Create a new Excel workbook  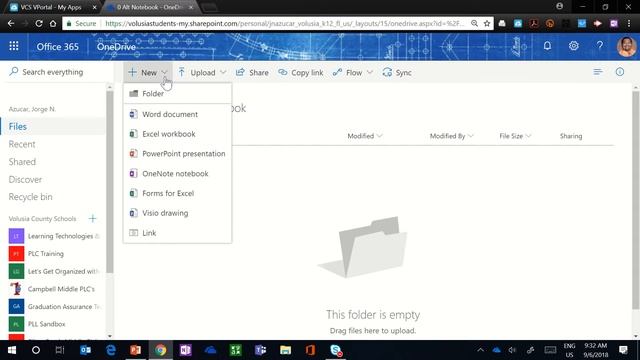click(178, 134)
